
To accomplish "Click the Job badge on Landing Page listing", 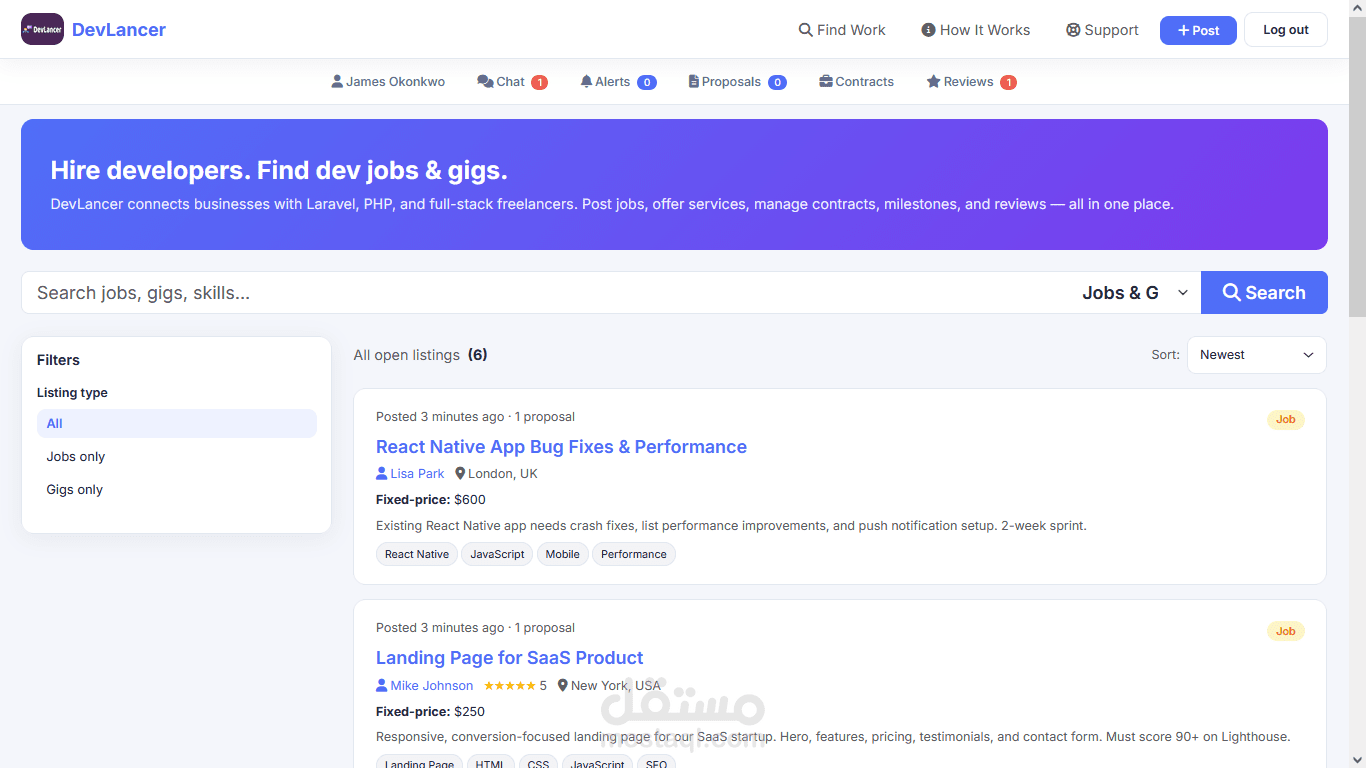I will click(x=1285, y=631).
